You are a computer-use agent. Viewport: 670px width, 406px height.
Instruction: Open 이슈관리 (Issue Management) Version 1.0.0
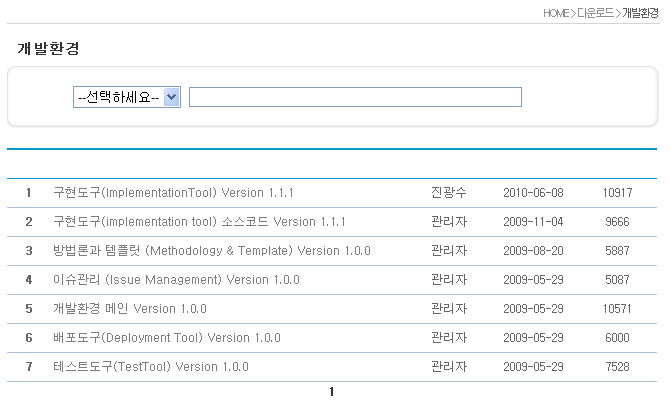pyautogui.click(x=175, y=280)
